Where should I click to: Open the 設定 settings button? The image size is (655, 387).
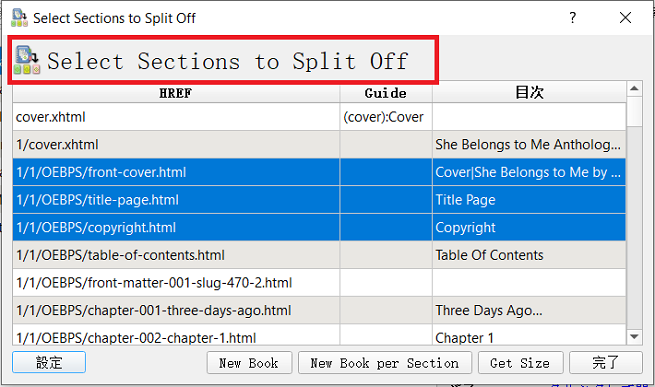pyautogui.click(x=49, y=362)
